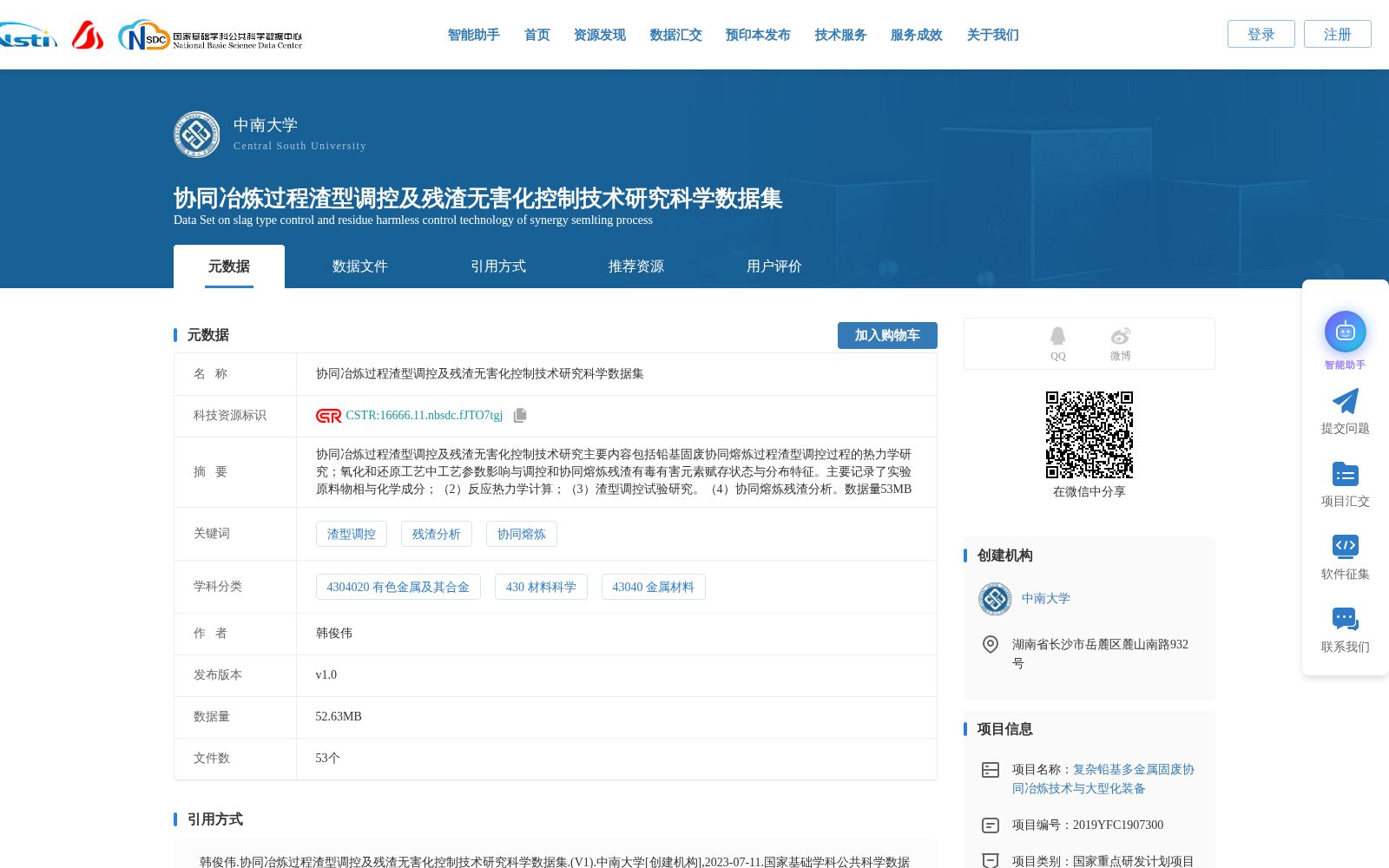This screenshot has width=1389, height=868.
Task: Switch to the 推荐资源 tab
Action: point(636,266)
